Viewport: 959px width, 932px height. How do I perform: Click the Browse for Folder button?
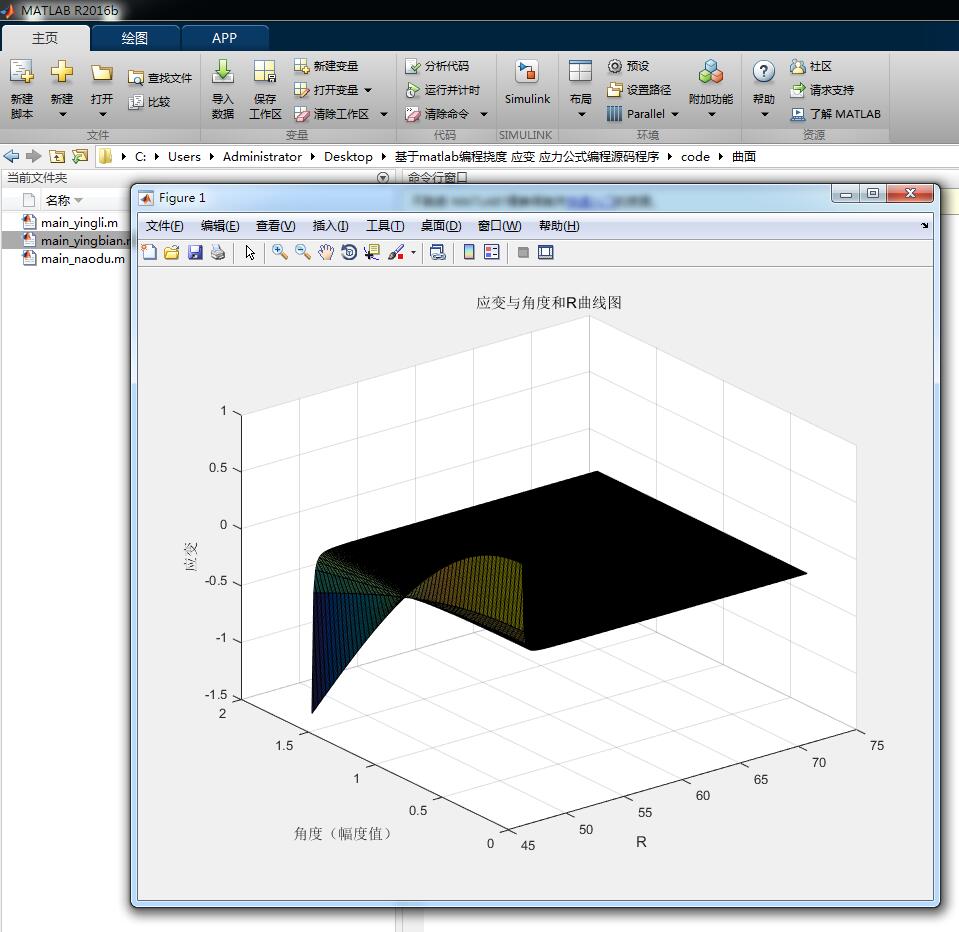click(80, 156)
